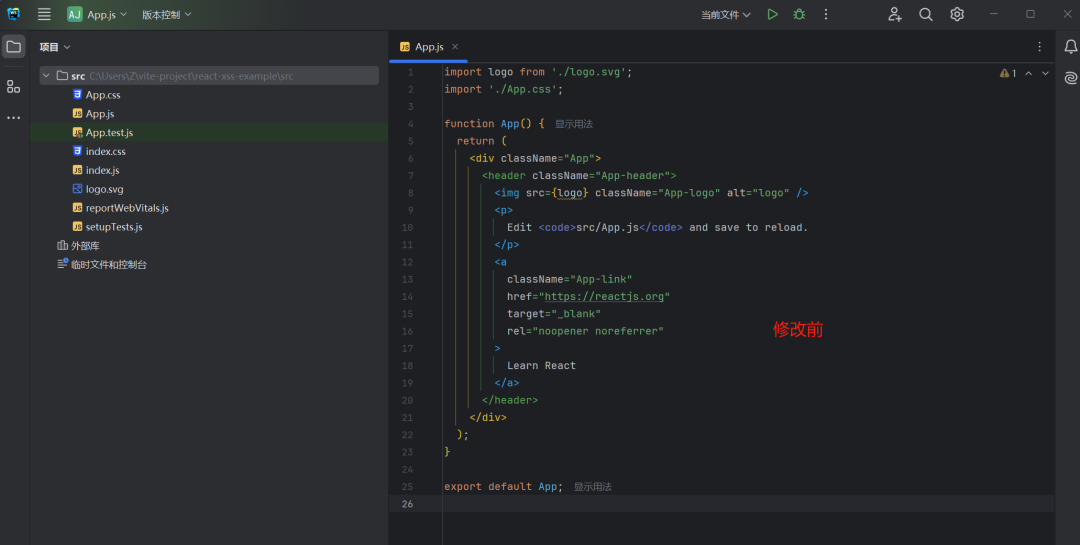The height and width of the screenshot is (545, 1080).
Task: Select 临时文件和控制台 node
Action: point(109,265)
